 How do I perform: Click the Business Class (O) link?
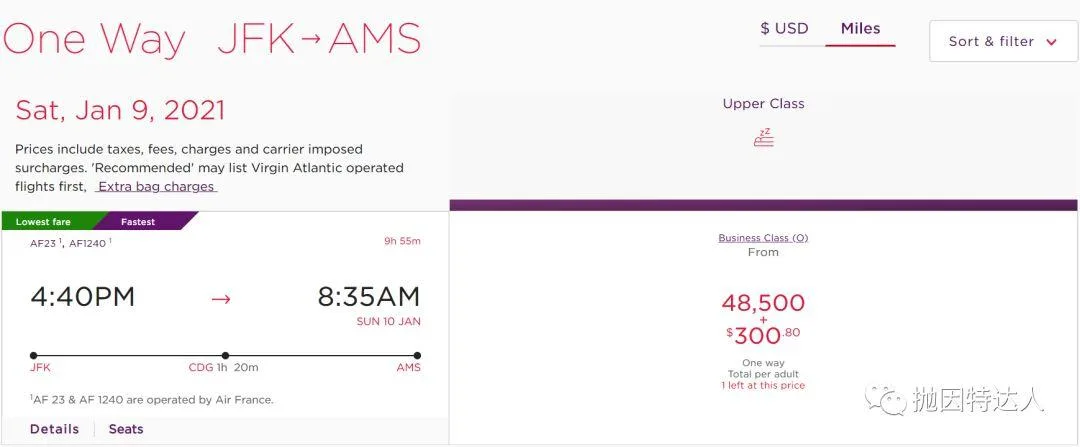point(763,238)
